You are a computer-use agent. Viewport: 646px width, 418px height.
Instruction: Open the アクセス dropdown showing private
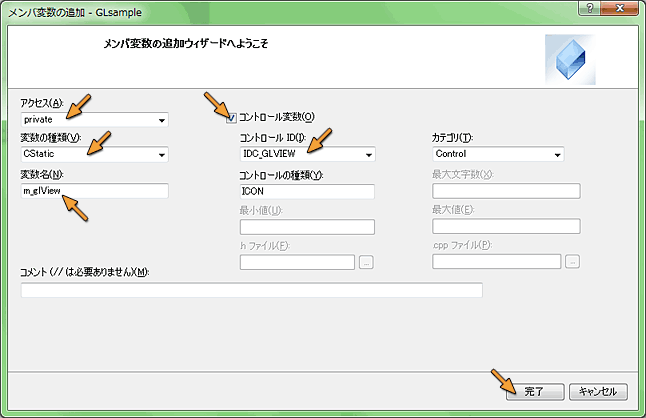pyautogui.click(x=94, y=120)
